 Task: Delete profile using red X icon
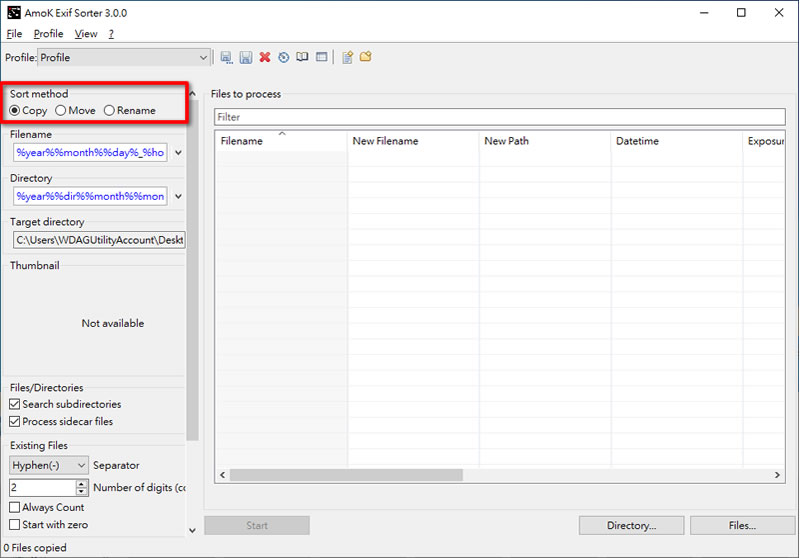click(x=265, y=57)
